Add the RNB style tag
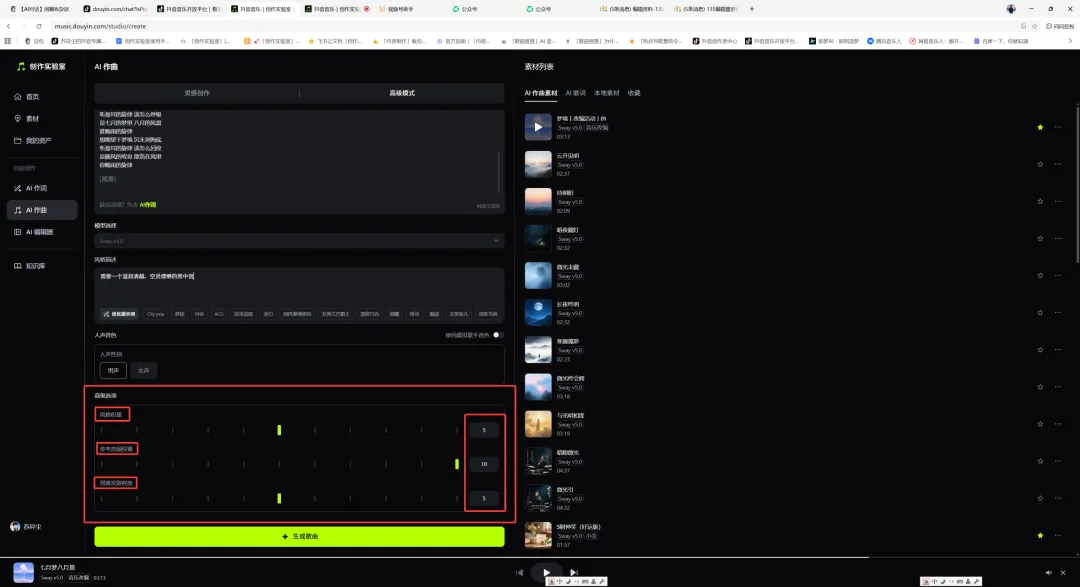 click(199, 314)
